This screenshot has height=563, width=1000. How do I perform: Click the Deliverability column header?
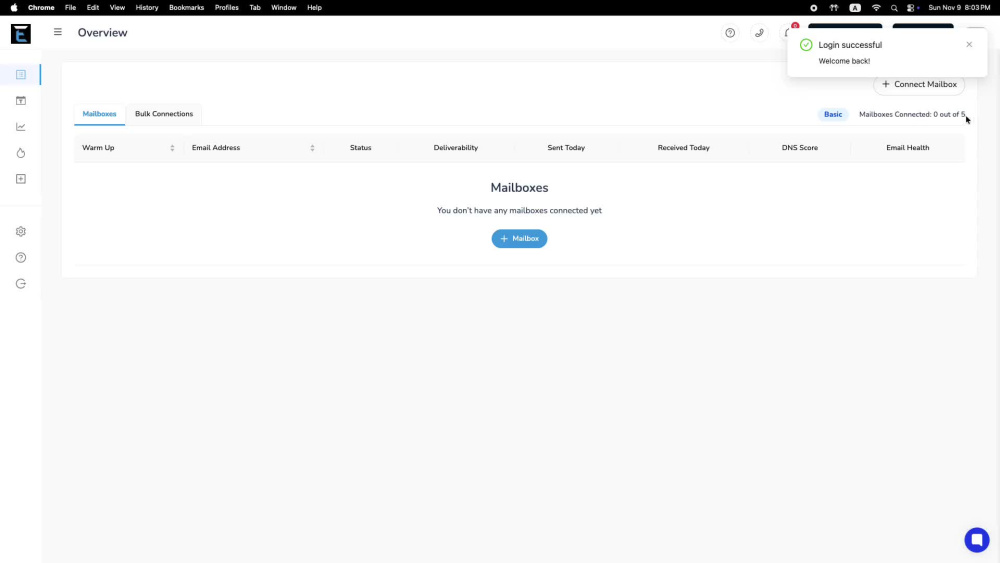tap(455, 148)
